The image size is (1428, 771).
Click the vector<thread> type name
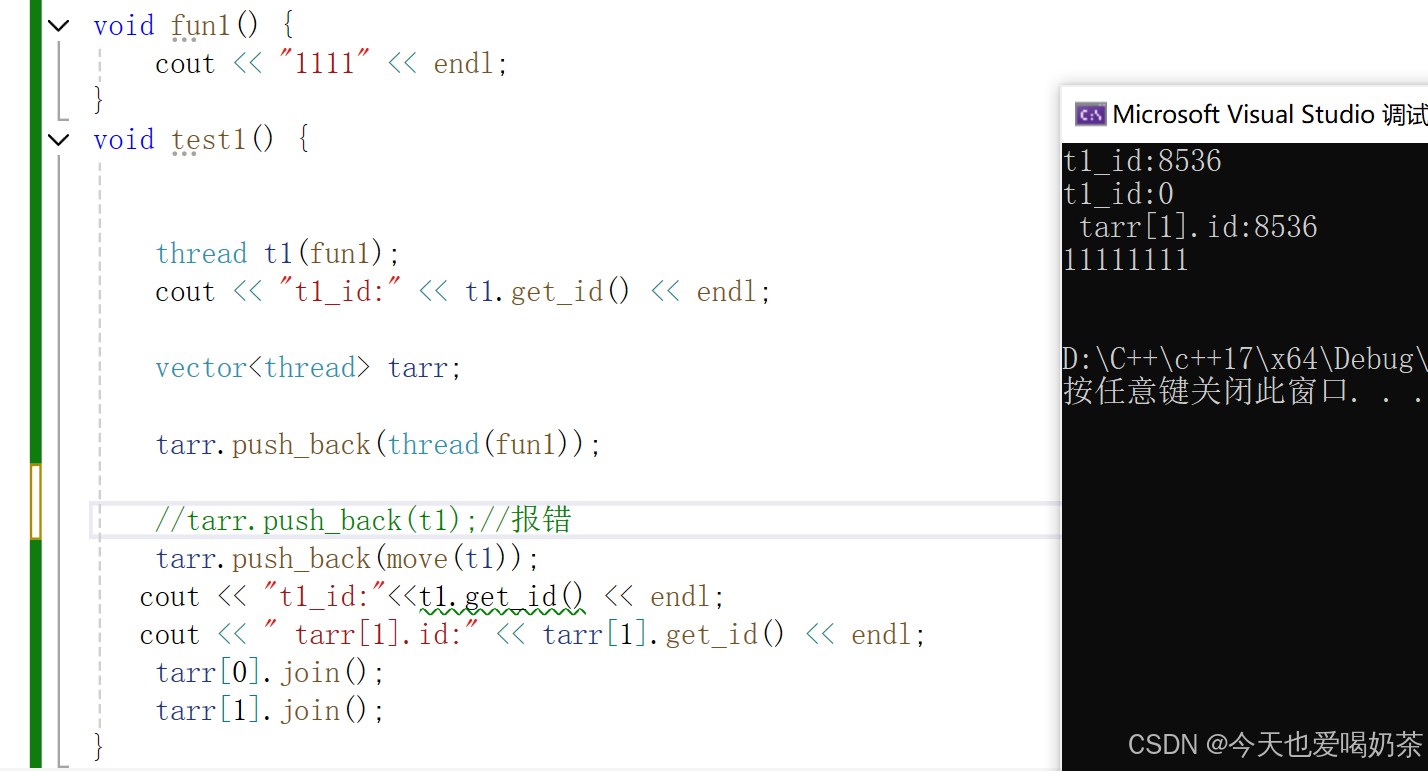[x=262, y=367]
